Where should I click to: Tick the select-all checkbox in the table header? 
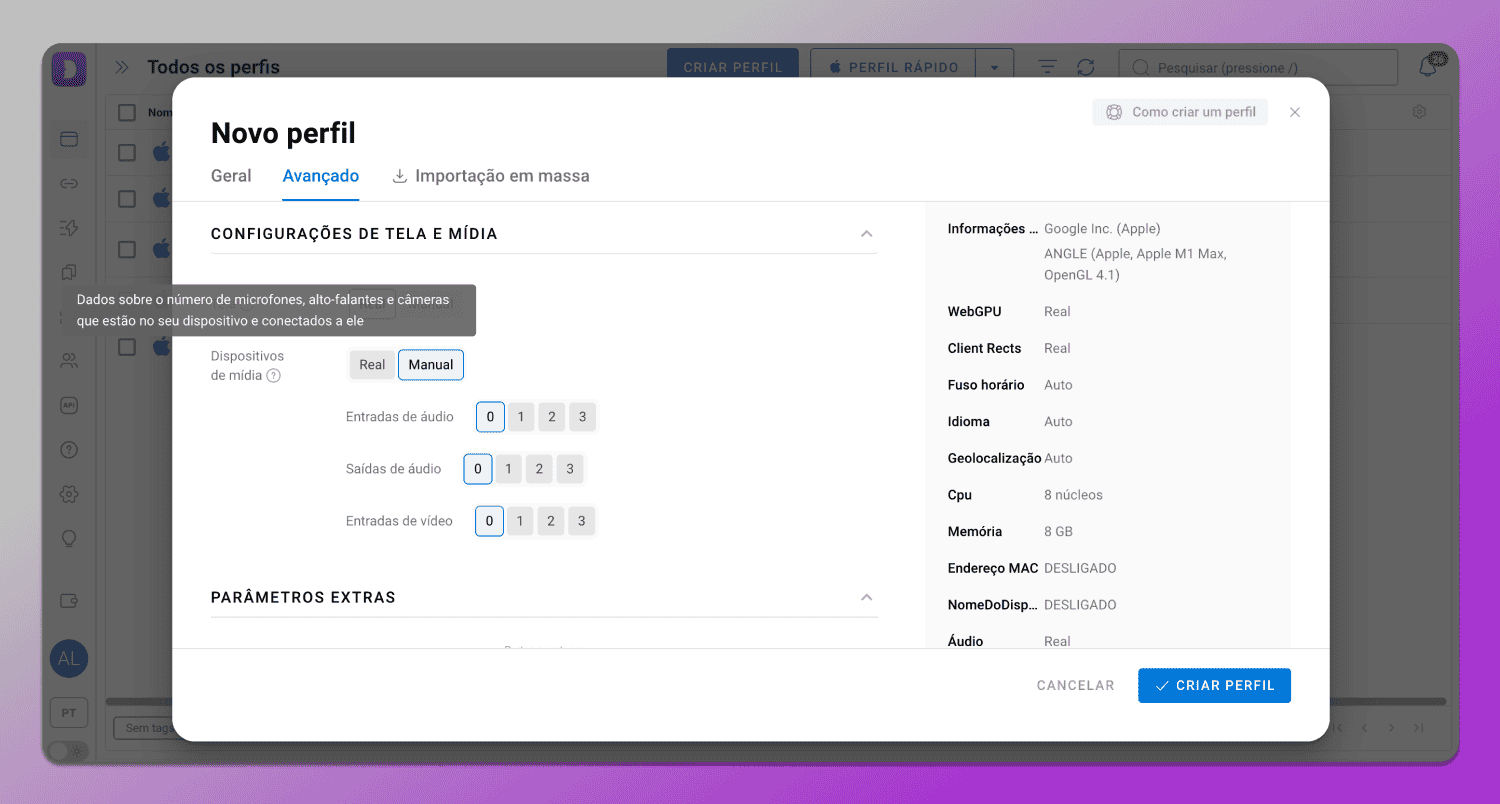[x=127, y=112]
